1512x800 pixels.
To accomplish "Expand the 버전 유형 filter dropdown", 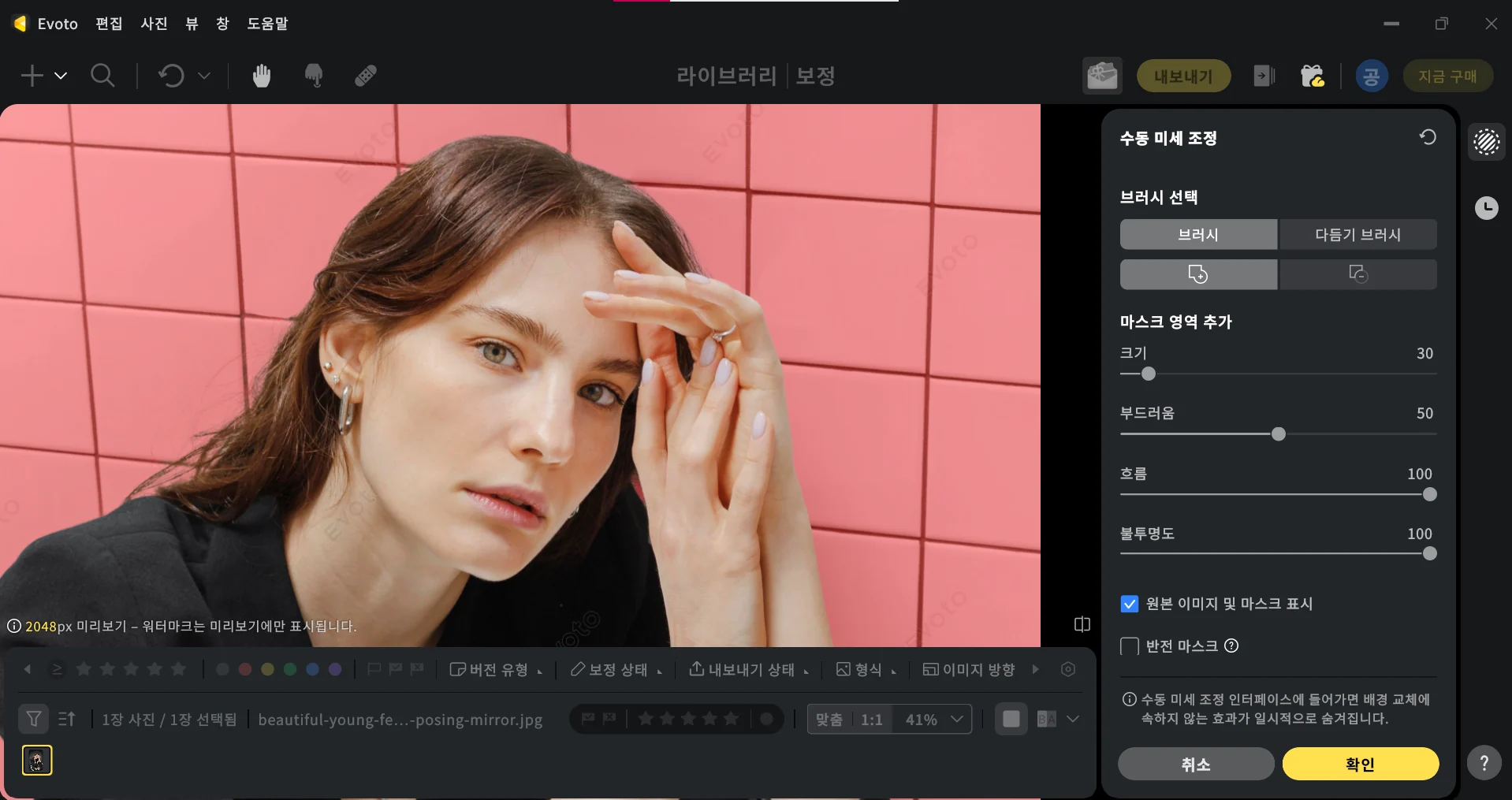I will click(496, 669).
